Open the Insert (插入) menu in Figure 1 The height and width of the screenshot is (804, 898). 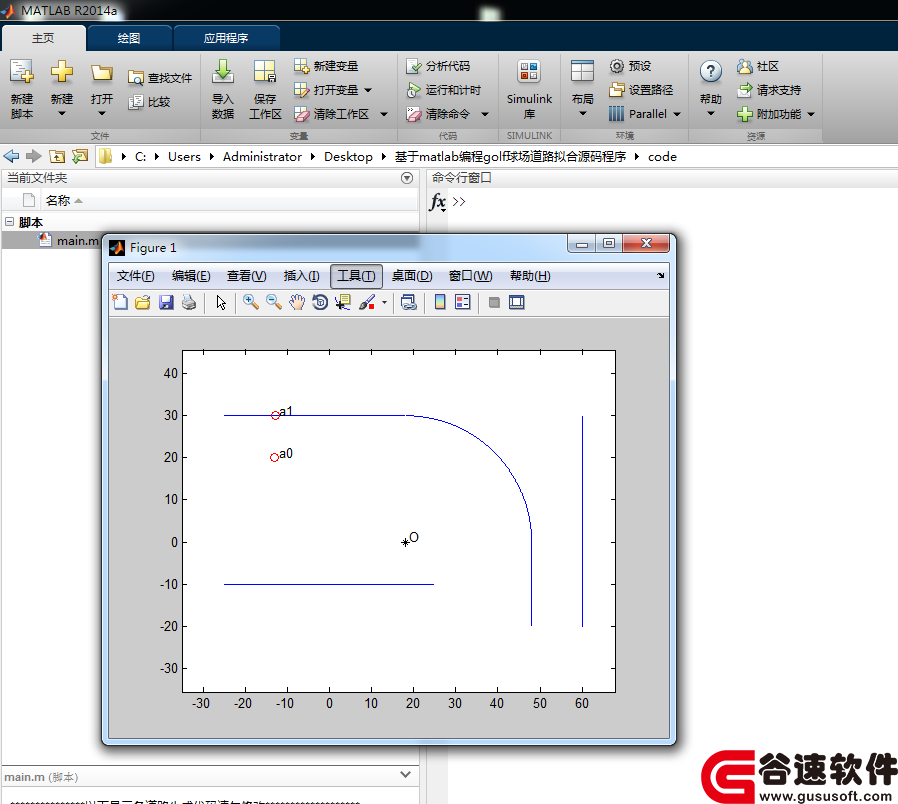(x=301, y=276)
